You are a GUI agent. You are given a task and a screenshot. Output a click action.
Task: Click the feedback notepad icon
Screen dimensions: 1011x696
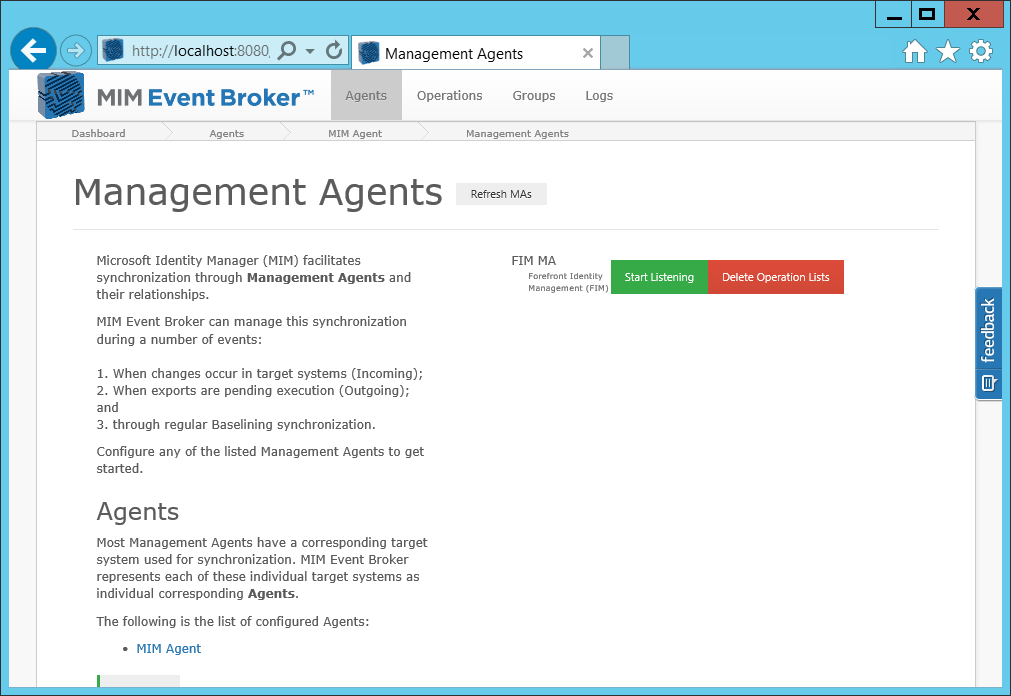988,383
